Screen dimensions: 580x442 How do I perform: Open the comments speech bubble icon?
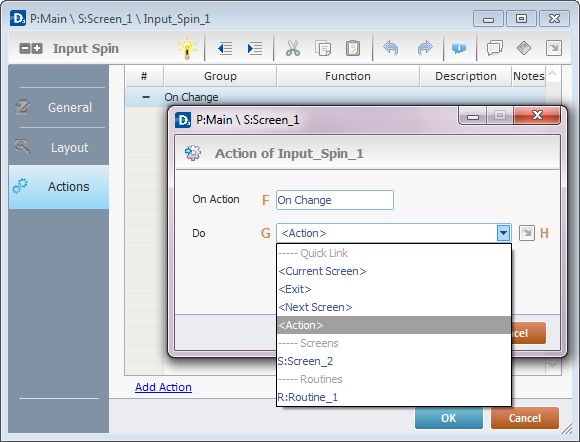point(495,48)
